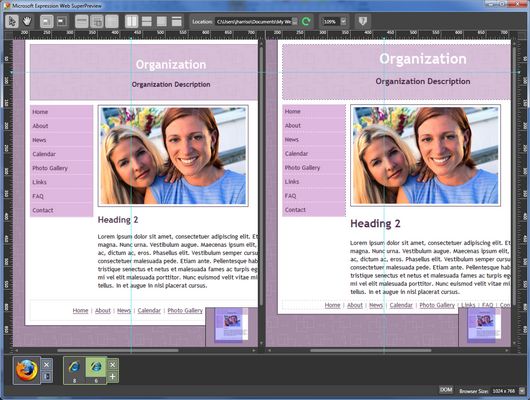The width and height of the screenshot is (530, 400).
Task: Remove the Firefox baseline browser
Action: pyautogui.click(x=47, y=364)
